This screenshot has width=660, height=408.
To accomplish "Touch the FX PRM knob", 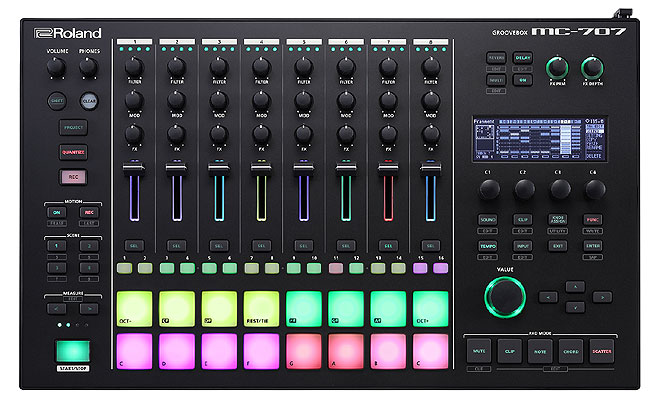I will (557, 68).
